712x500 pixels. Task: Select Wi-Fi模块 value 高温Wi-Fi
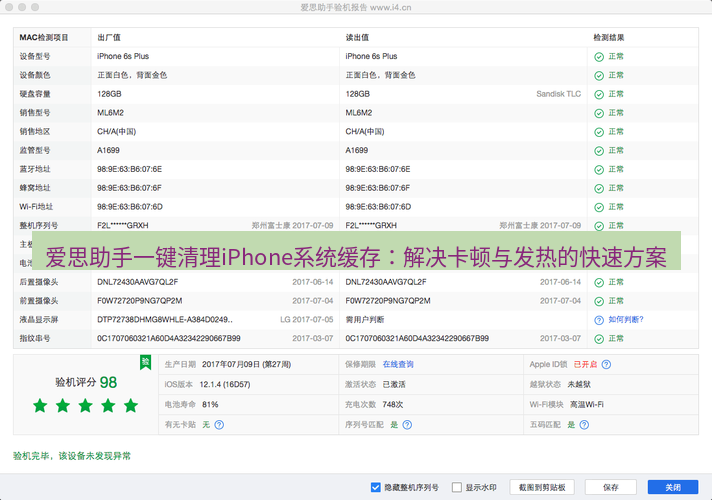(587, 405)
